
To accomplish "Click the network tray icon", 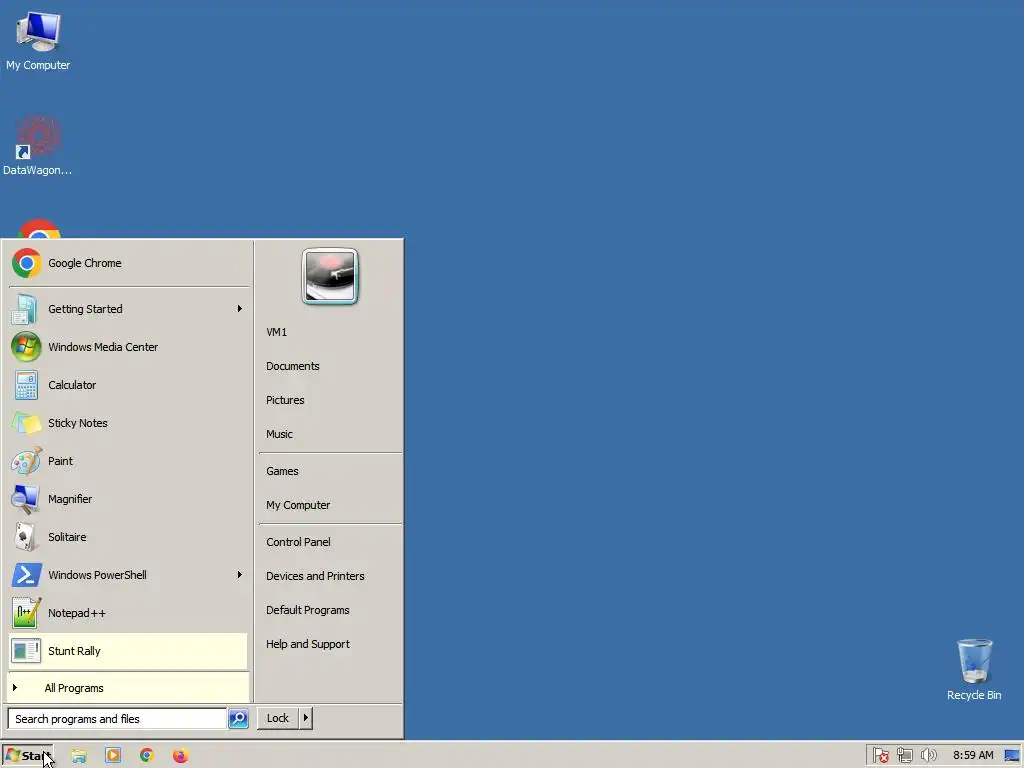I will (x=904, y=756).
